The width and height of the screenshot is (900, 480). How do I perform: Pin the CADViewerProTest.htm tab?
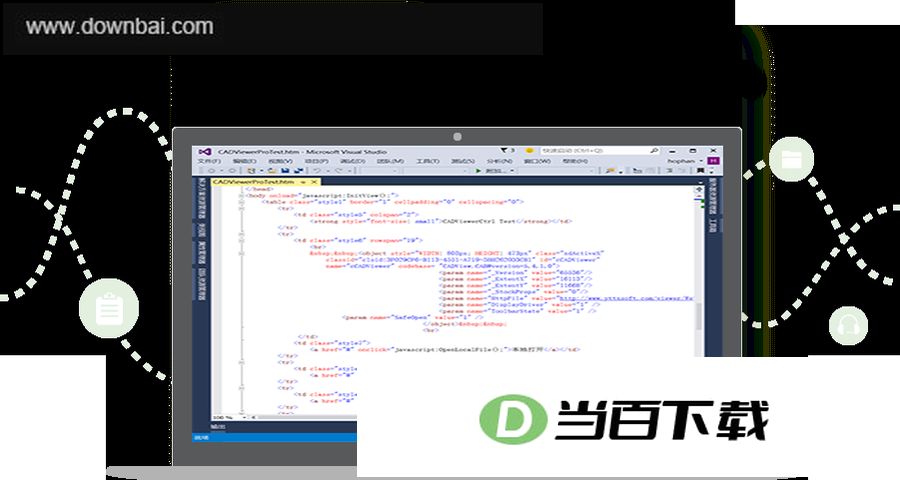pyautogui.click(x=304, y=181)
